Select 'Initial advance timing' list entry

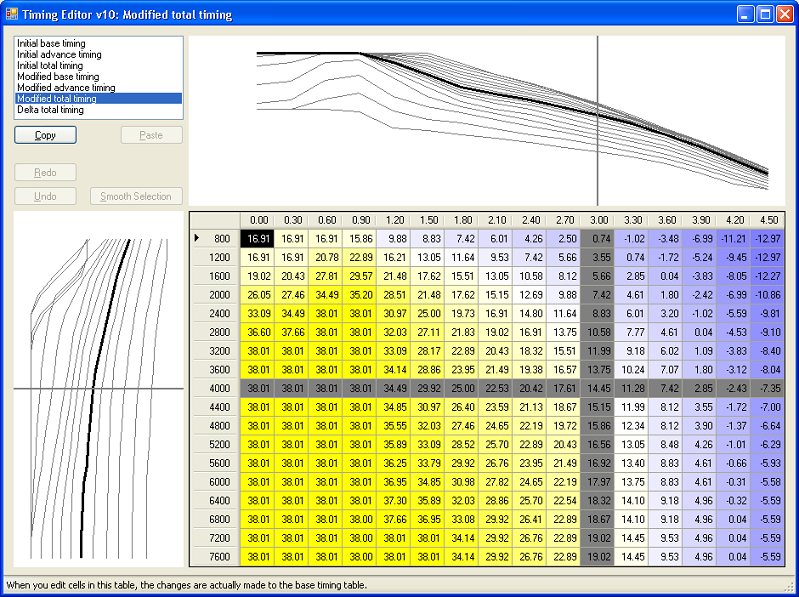(x=58, y=55)
